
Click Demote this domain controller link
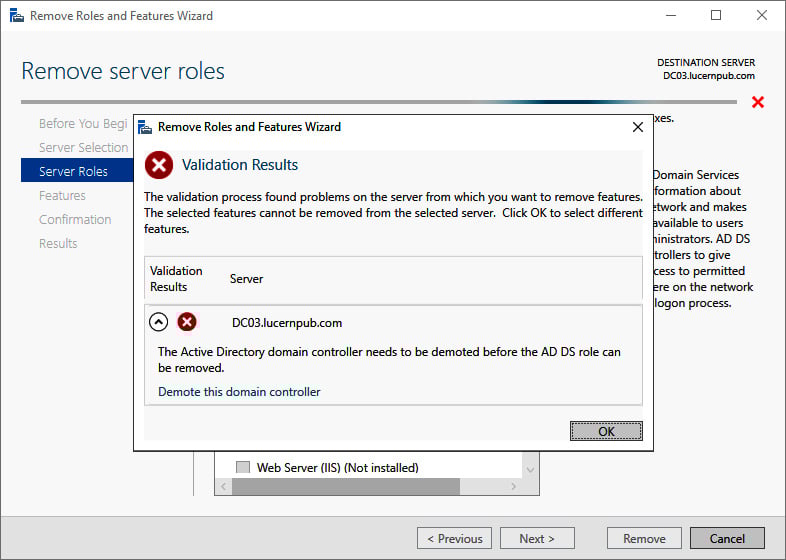click(239, 392)
